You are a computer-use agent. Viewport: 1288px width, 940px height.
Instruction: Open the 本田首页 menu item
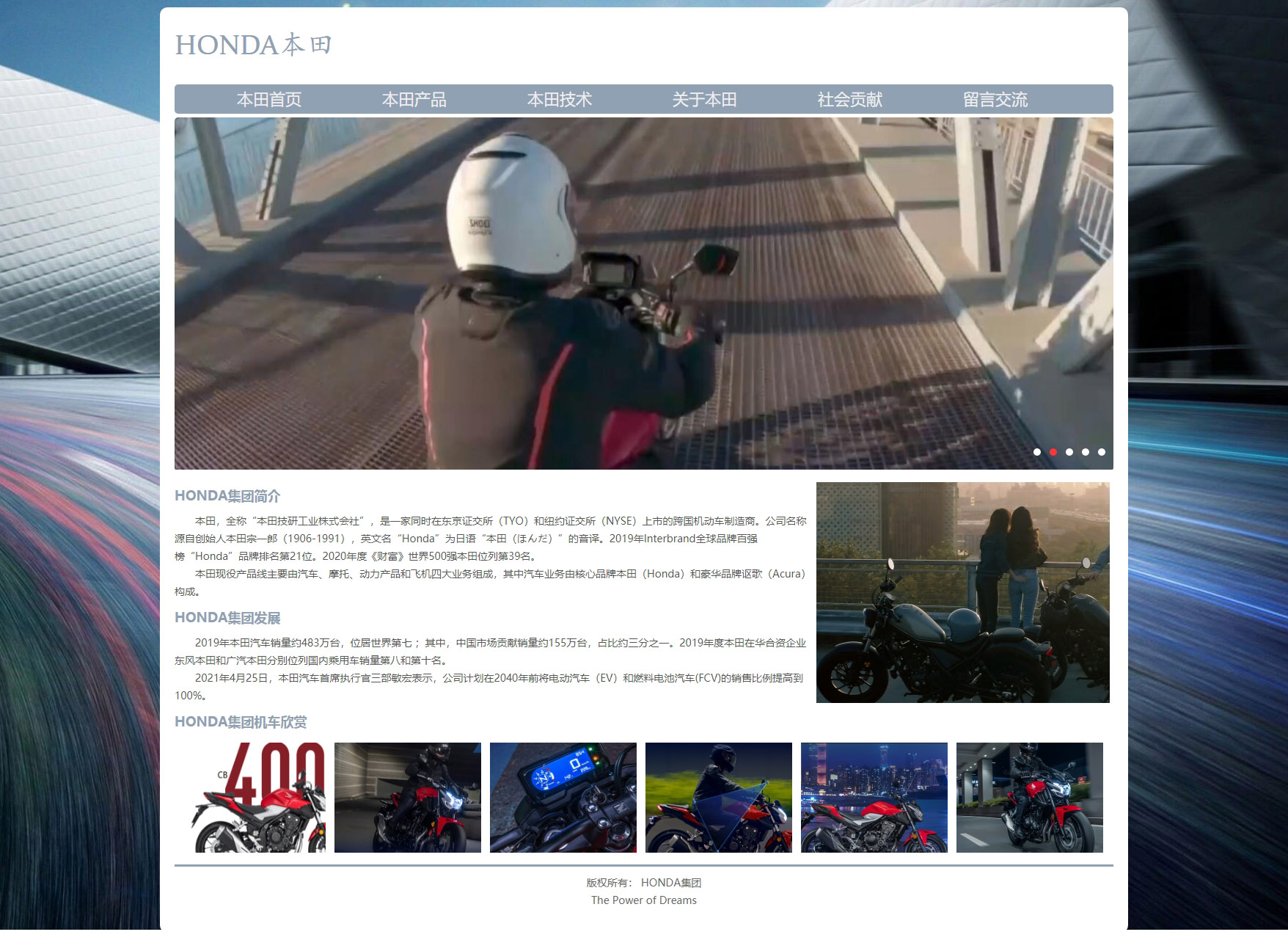(x=269, y=100)
